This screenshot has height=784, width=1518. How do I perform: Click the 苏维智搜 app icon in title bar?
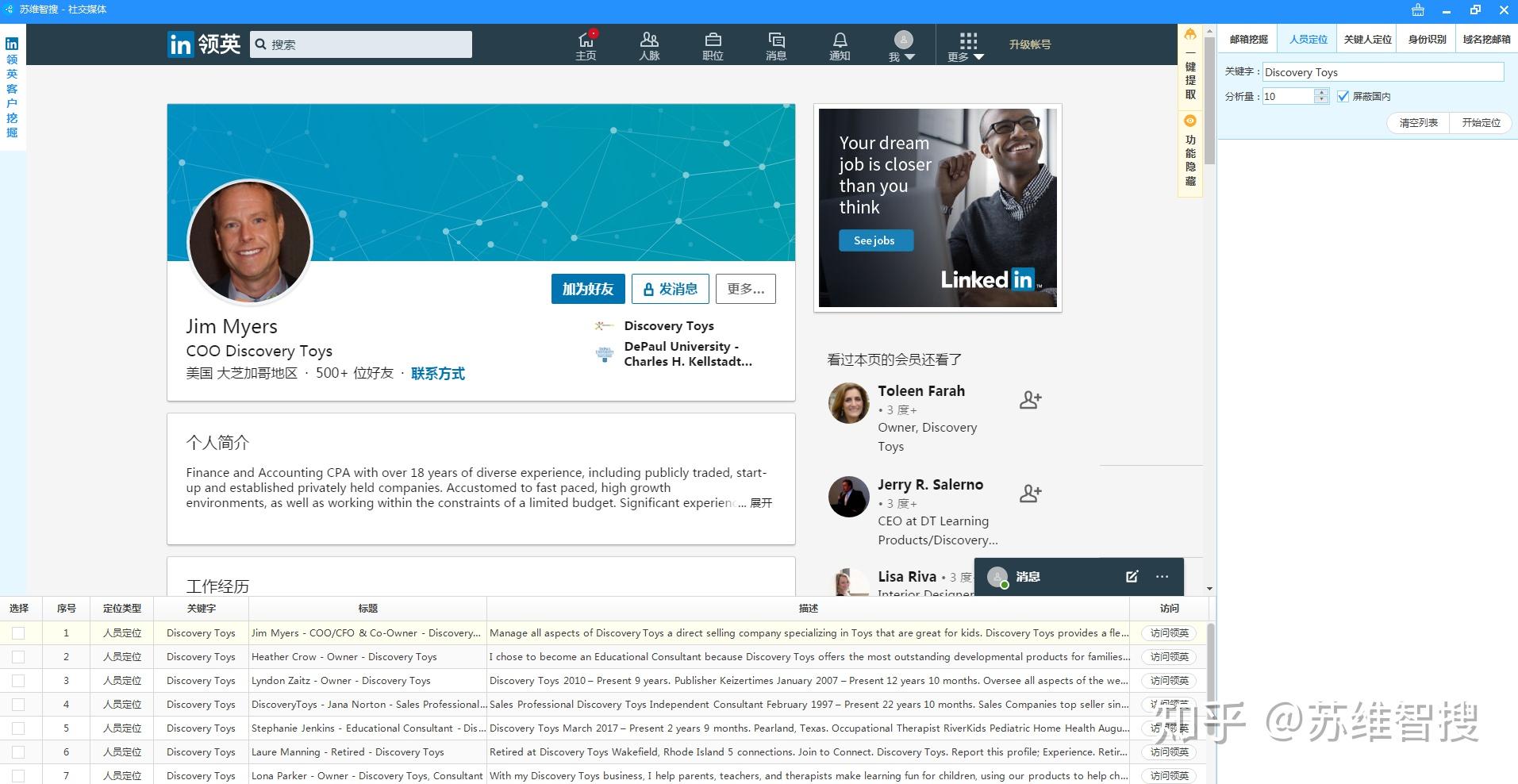(9, 10)
